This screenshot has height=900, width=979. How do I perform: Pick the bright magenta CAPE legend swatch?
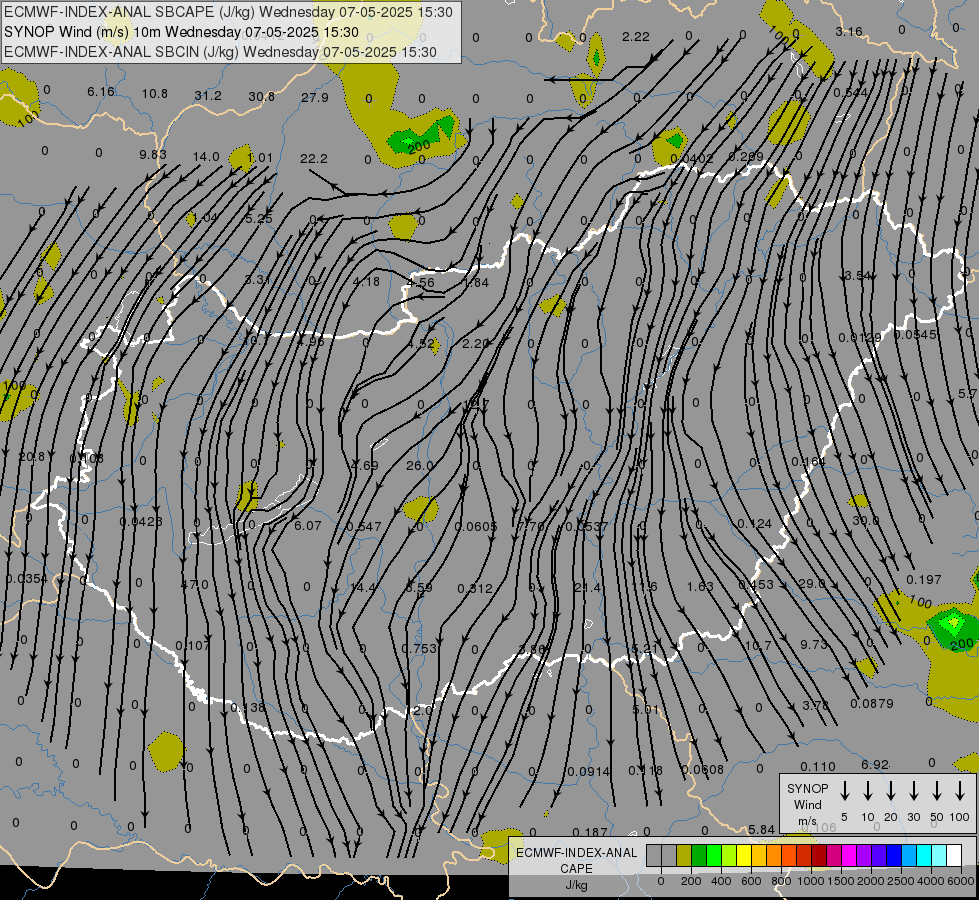tap(849, 856)
